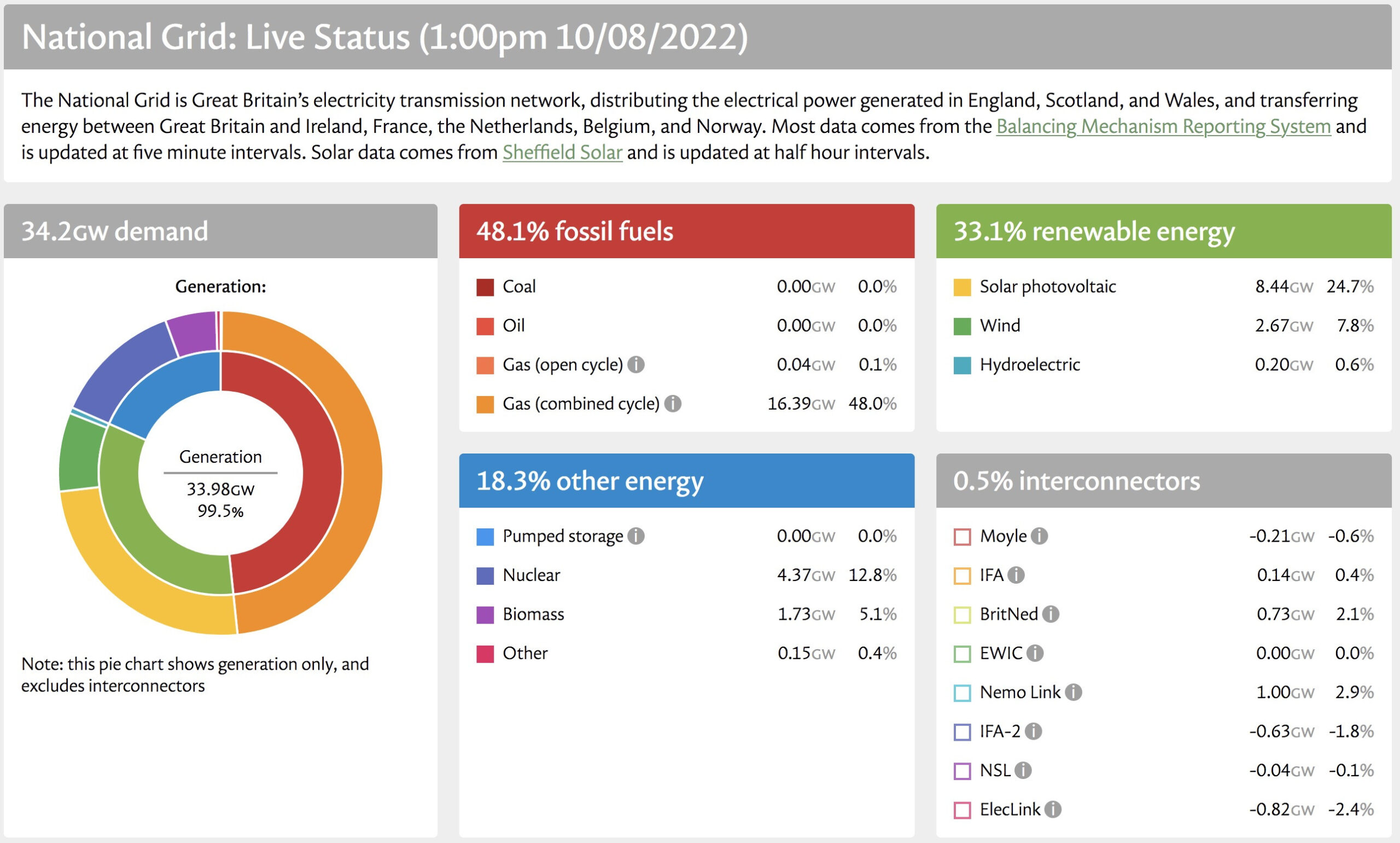Click the EWIC info icon

pos(1034,653)
